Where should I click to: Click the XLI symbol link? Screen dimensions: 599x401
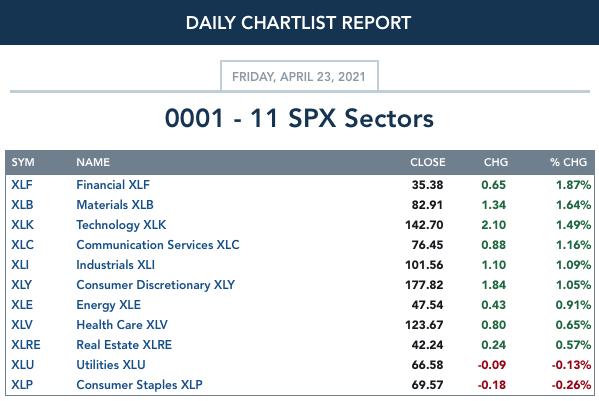20,265
